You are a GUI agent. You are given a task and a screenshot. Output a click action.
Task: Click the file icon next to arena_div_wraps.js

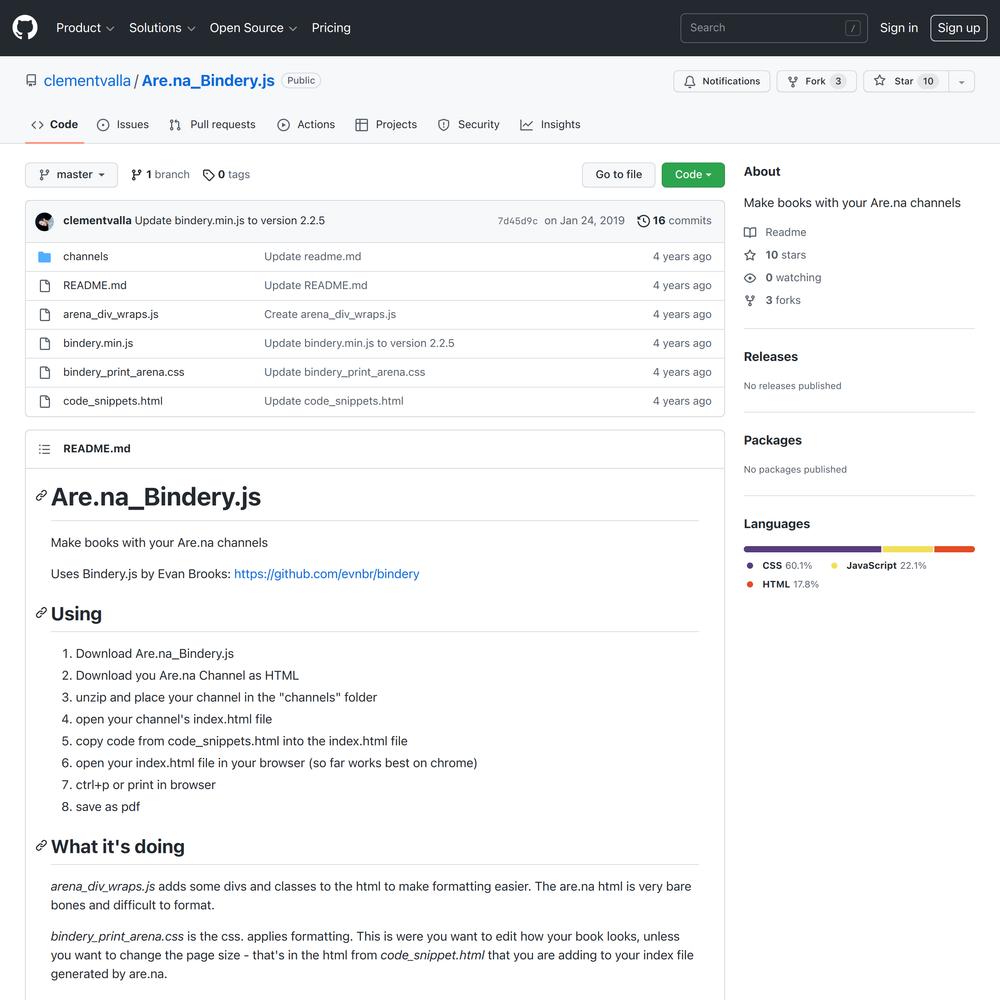pos(45,315)
